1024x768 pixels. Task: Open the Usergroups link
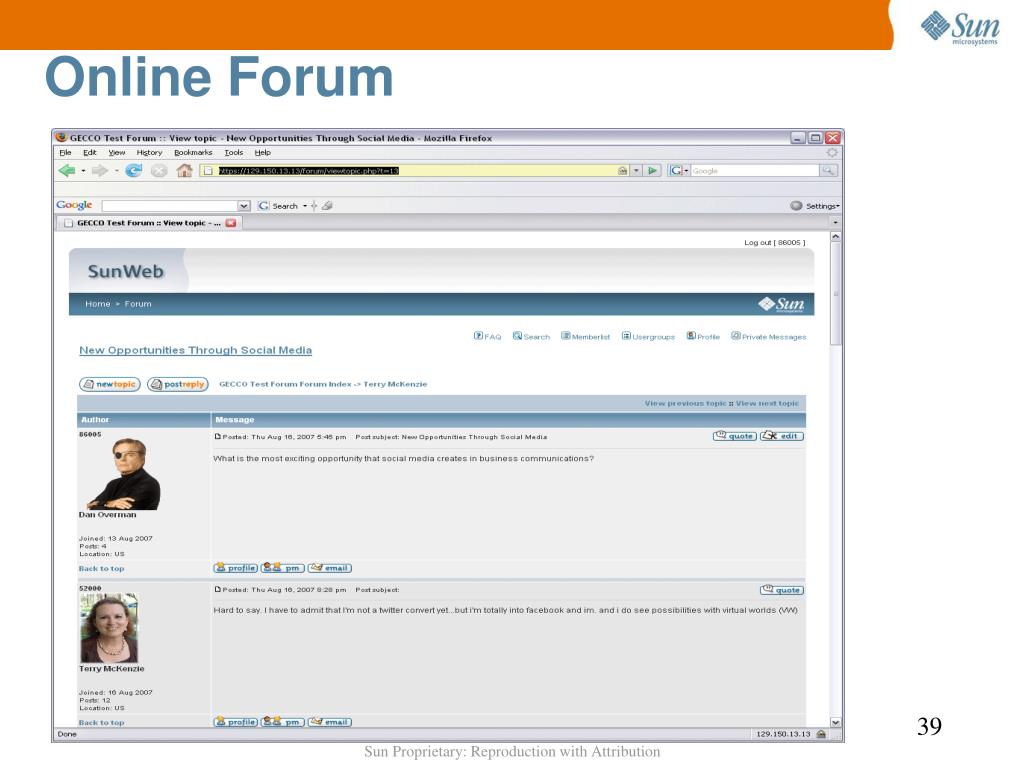click(648, 336)
